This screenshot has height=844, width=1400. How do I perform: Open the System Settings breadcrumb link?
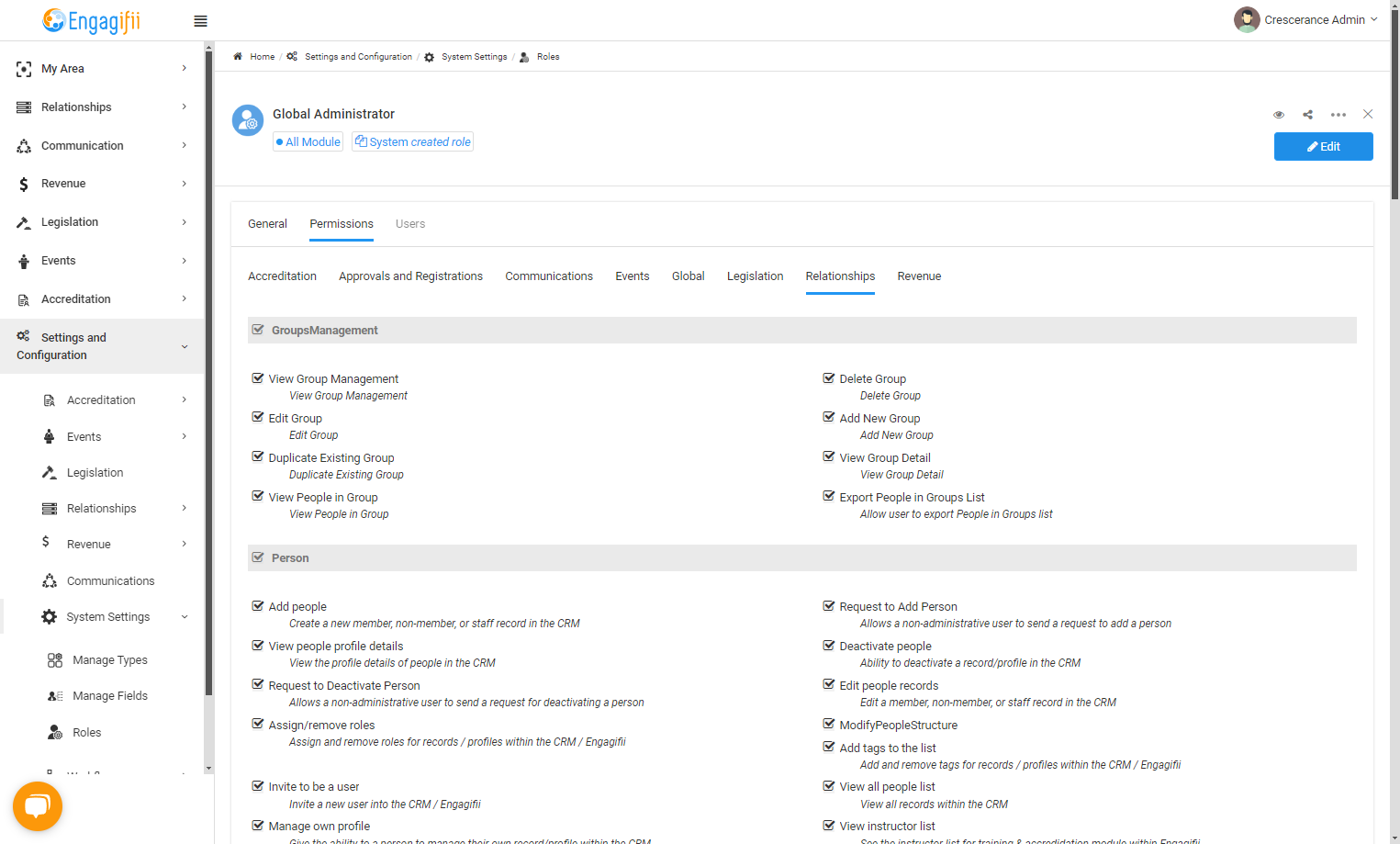(474, 57)
